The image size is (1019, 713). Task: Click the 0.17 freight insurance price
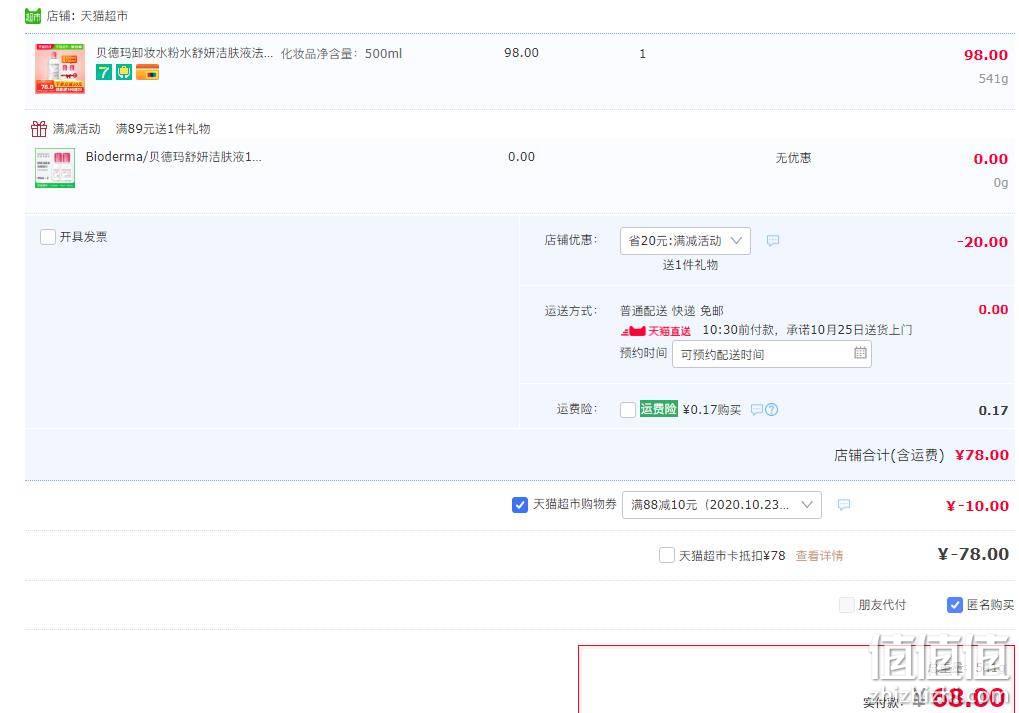pyautogui.click(x=993, y=410)
